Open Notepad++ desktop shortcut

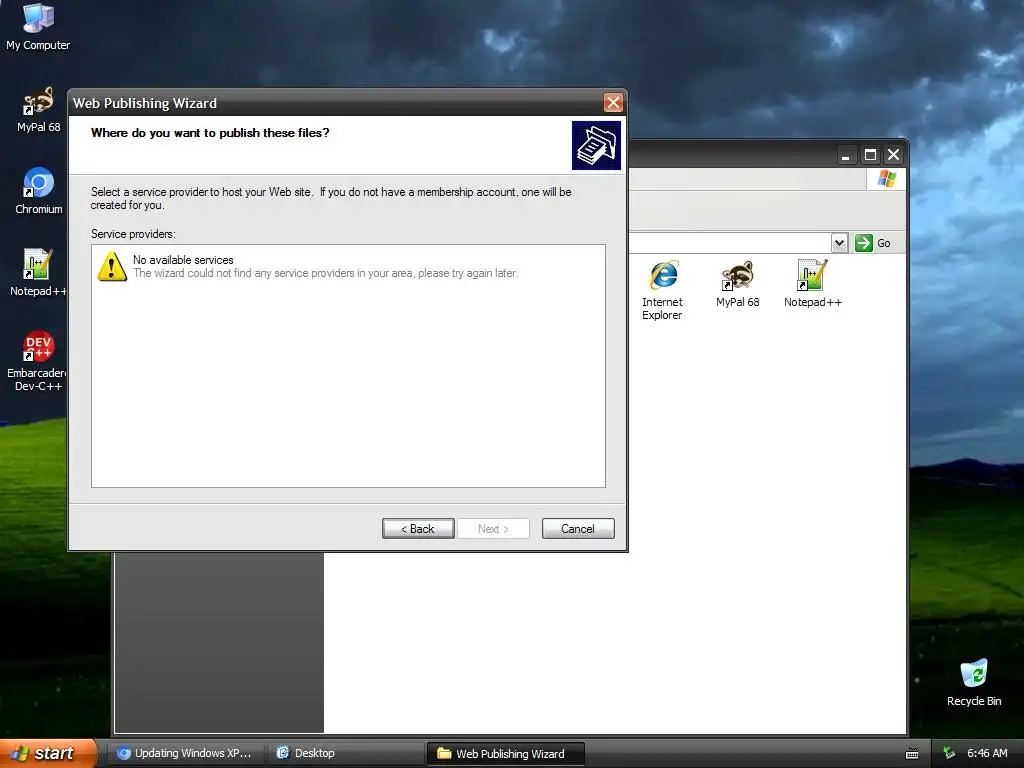pos(38,272)
